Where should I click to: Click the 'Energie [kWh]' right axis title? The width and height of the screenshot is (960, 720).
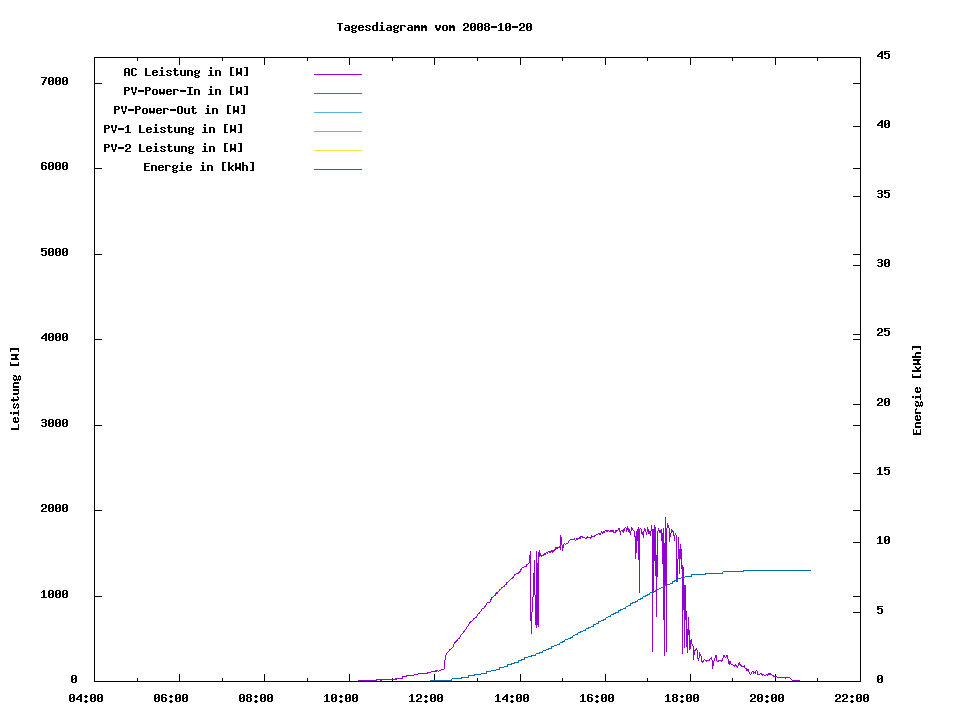click(x=917, y=390)
